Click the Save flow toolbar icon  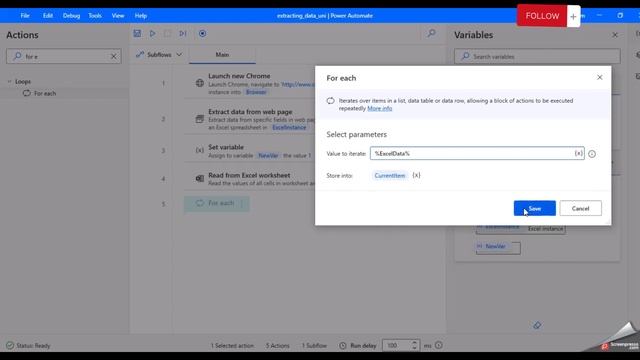pyautogui.click(x=137, y=33)
